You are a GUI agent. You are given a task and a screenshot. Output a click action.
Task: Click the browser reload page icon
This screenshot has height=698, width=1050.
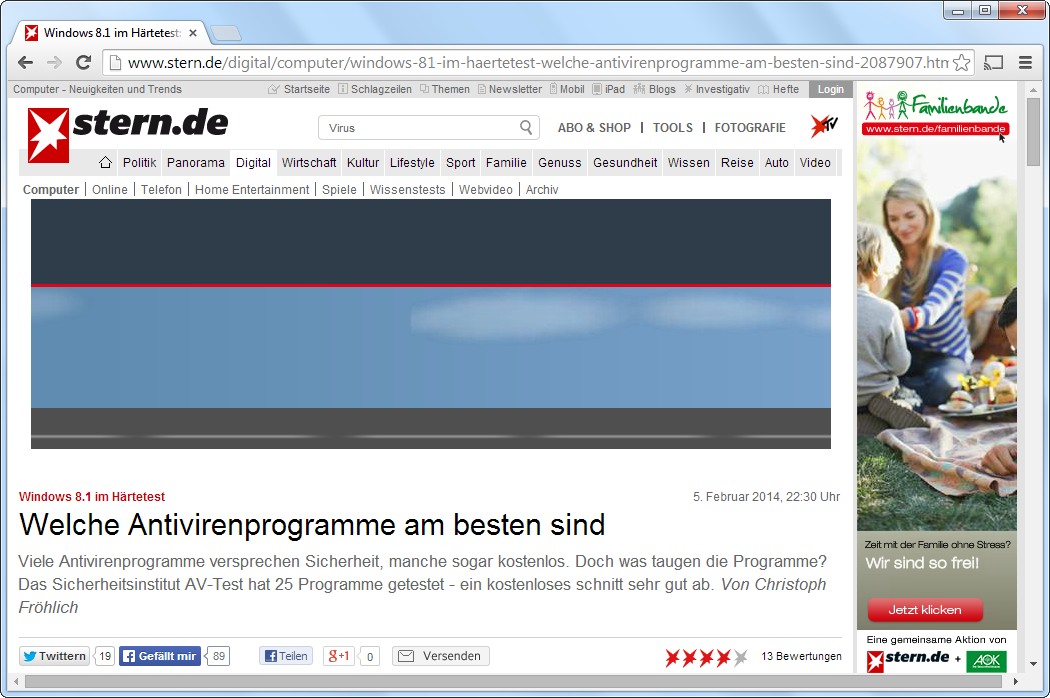pos(84,62)
